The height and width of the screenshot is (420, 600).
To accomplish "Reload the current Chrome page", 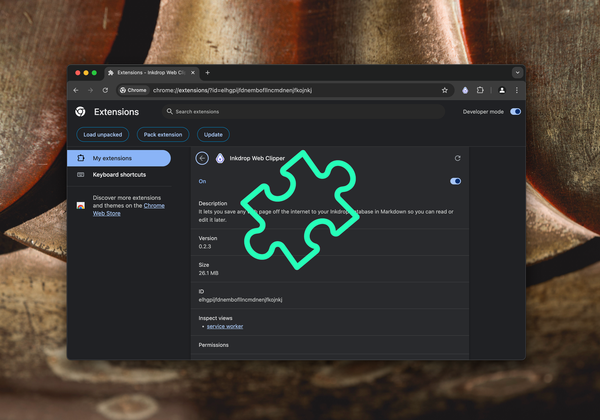I will click(105, 90).
